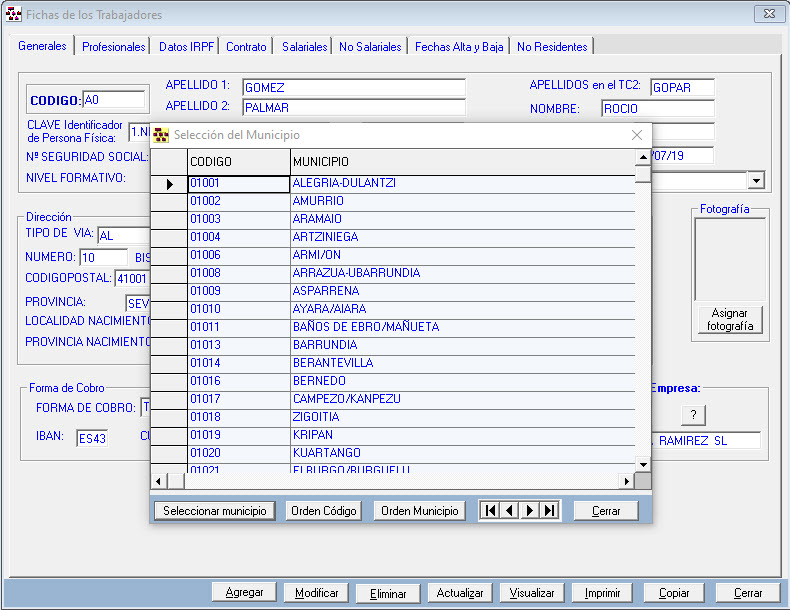Close the Selección del Municipio dialog

click(x=637, y=135)
